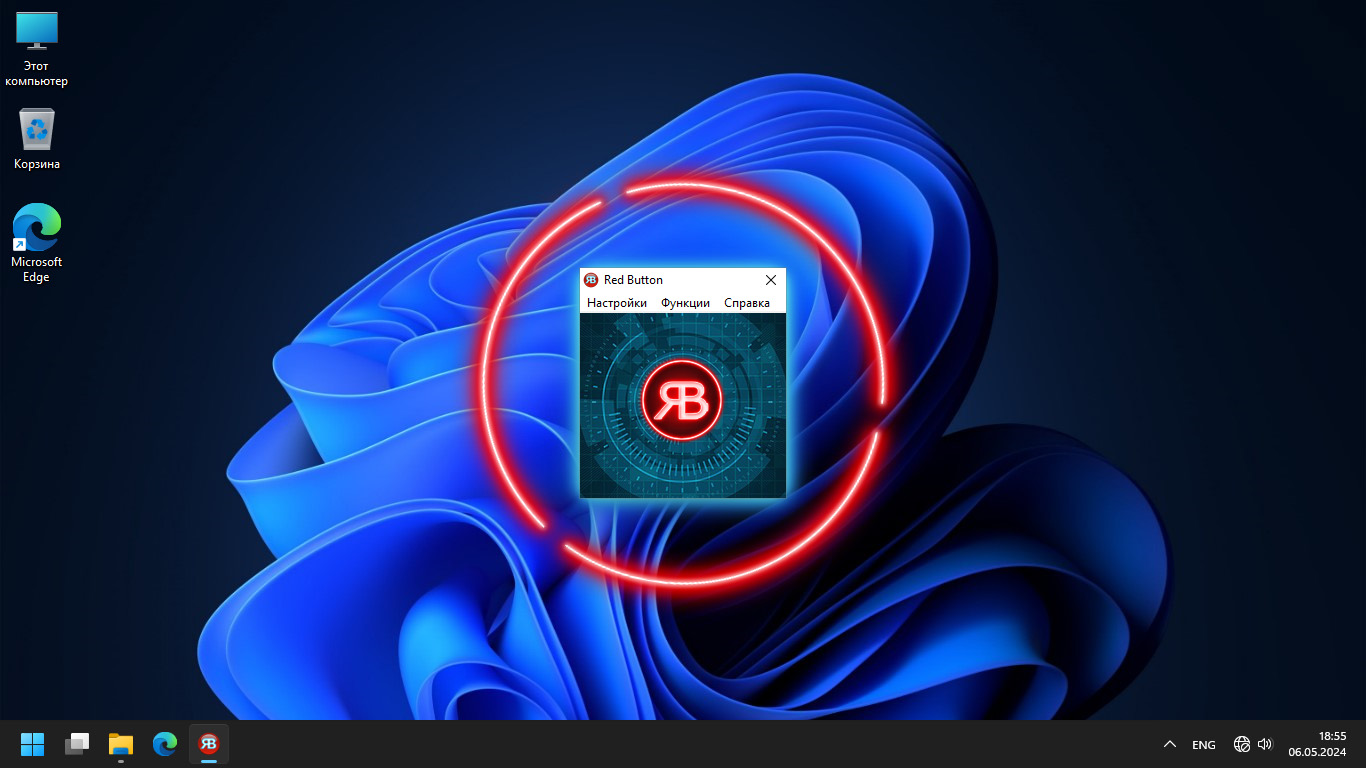Screen dimensions: 1366x768
Task: Expand the hidden tray icons chevron
Action: click(x=1169, y=745)
